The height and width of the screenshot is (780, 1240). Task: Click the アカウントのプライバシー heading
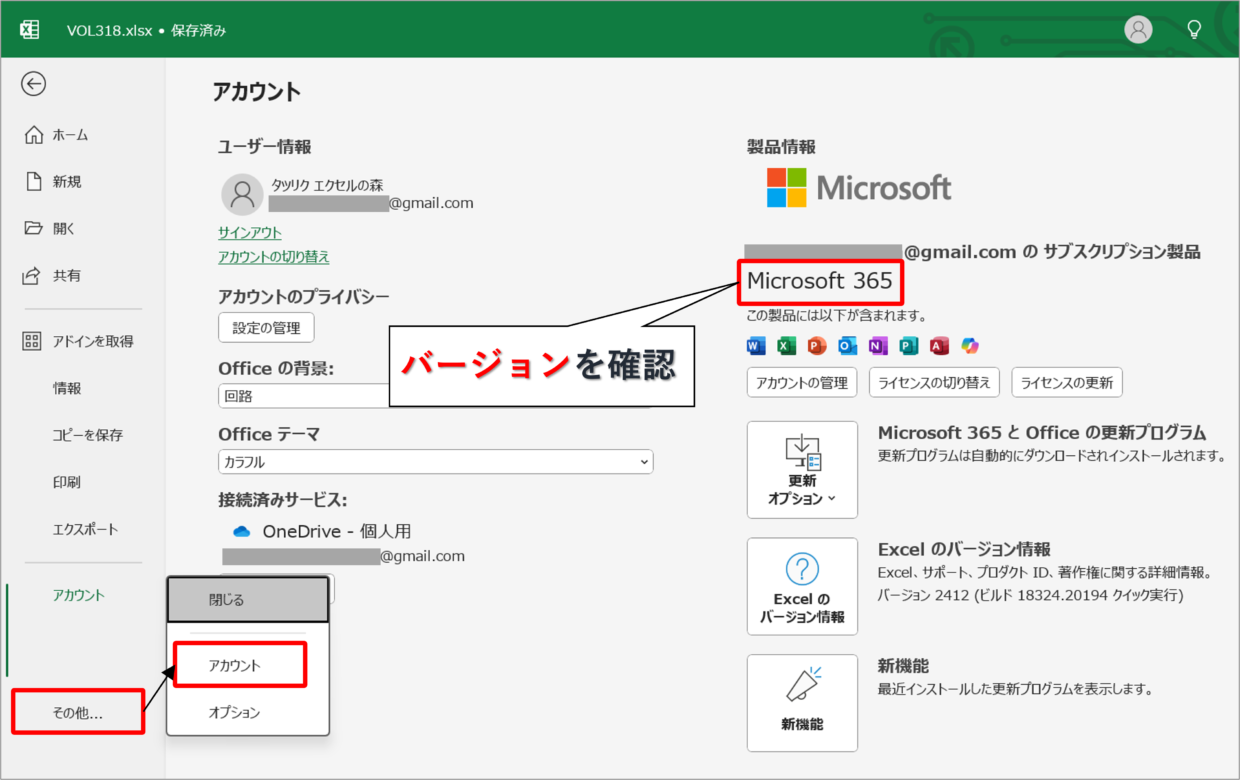click(x=304, y=297)
